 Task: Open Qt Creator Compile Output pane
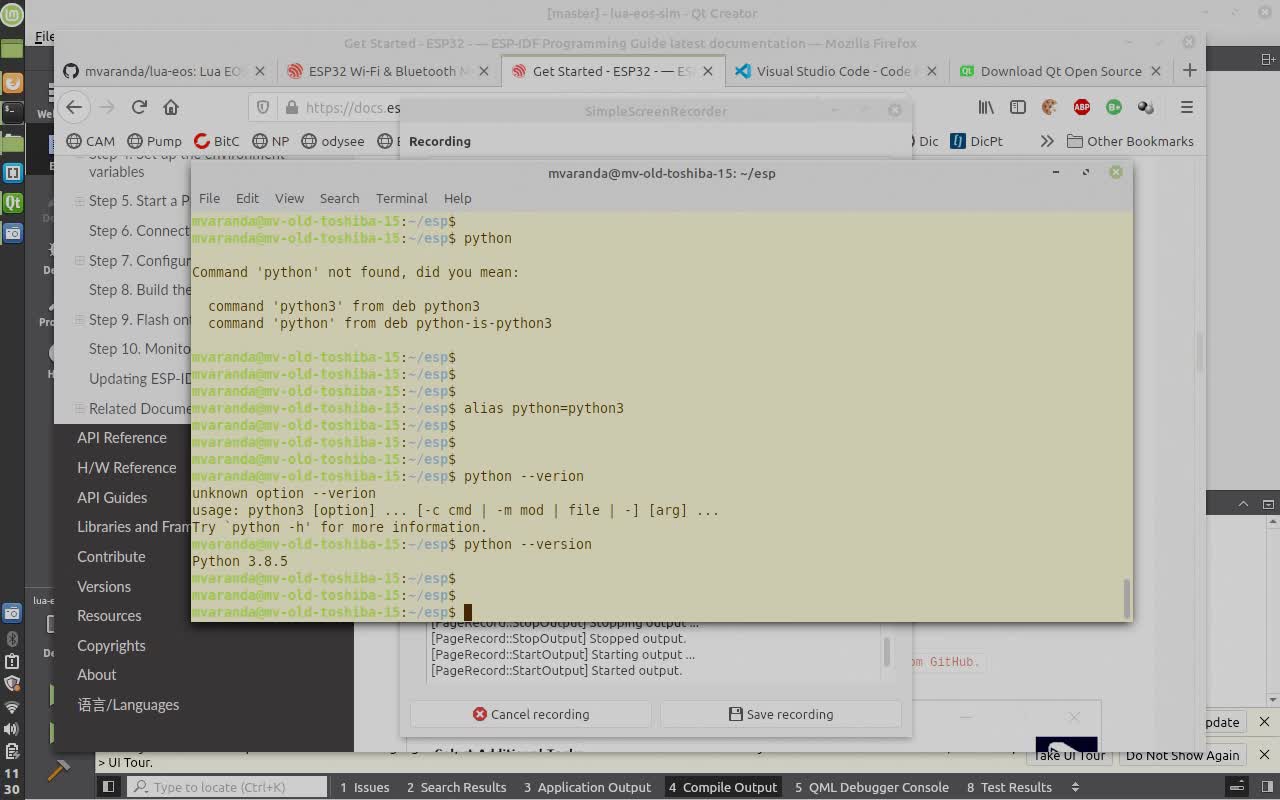723,787
